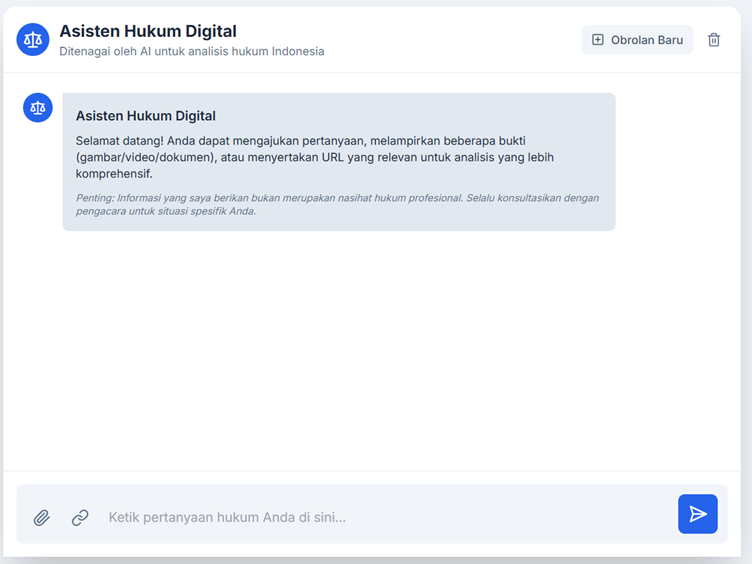The height and width of the screenshot is (564, 752).
Task: Click the '(gambar/video/dokumen)' text in welcome message
Action: pyautogui.click(x=146, y=157)
